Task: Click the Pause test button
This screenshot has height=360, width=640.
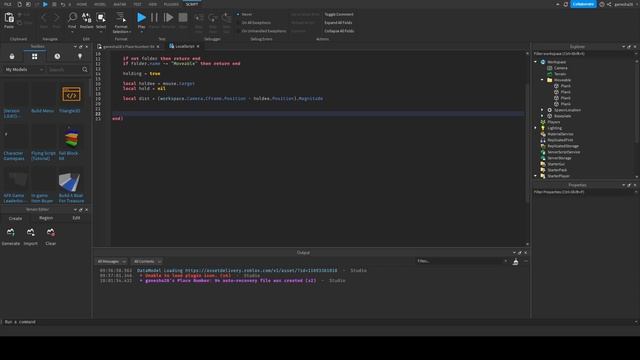Action: pos(154,18)
